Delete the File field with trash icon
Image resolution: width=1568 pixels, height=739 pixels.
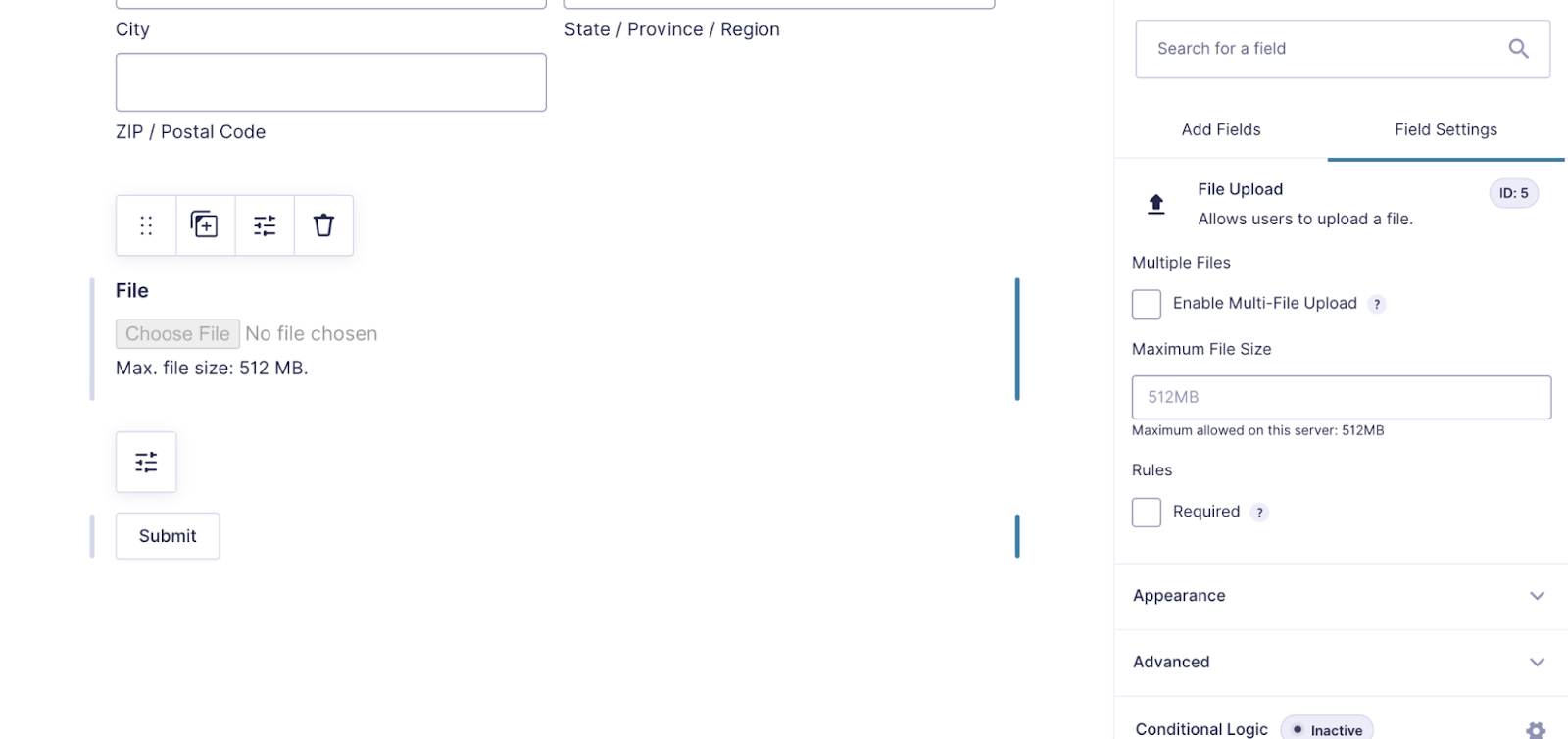pos(323,225)
